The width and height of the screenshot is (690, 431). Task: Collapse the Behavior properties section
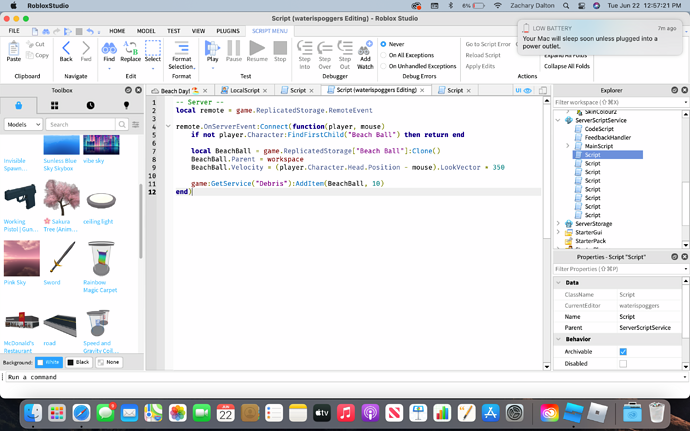click(558, 339)
